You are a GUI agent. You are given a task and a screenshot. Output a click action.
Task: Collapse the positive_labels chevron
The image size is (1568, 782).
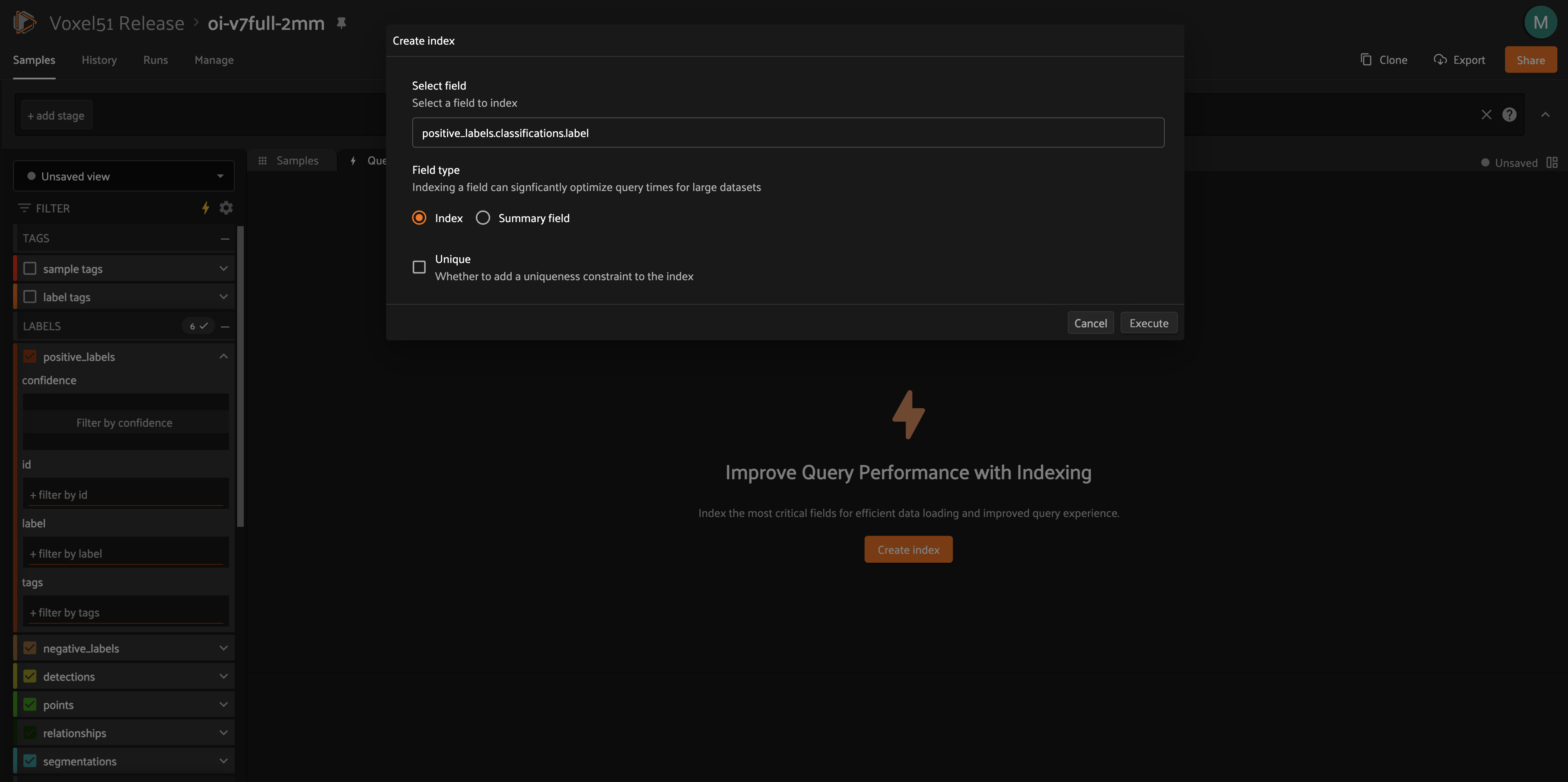223,357
